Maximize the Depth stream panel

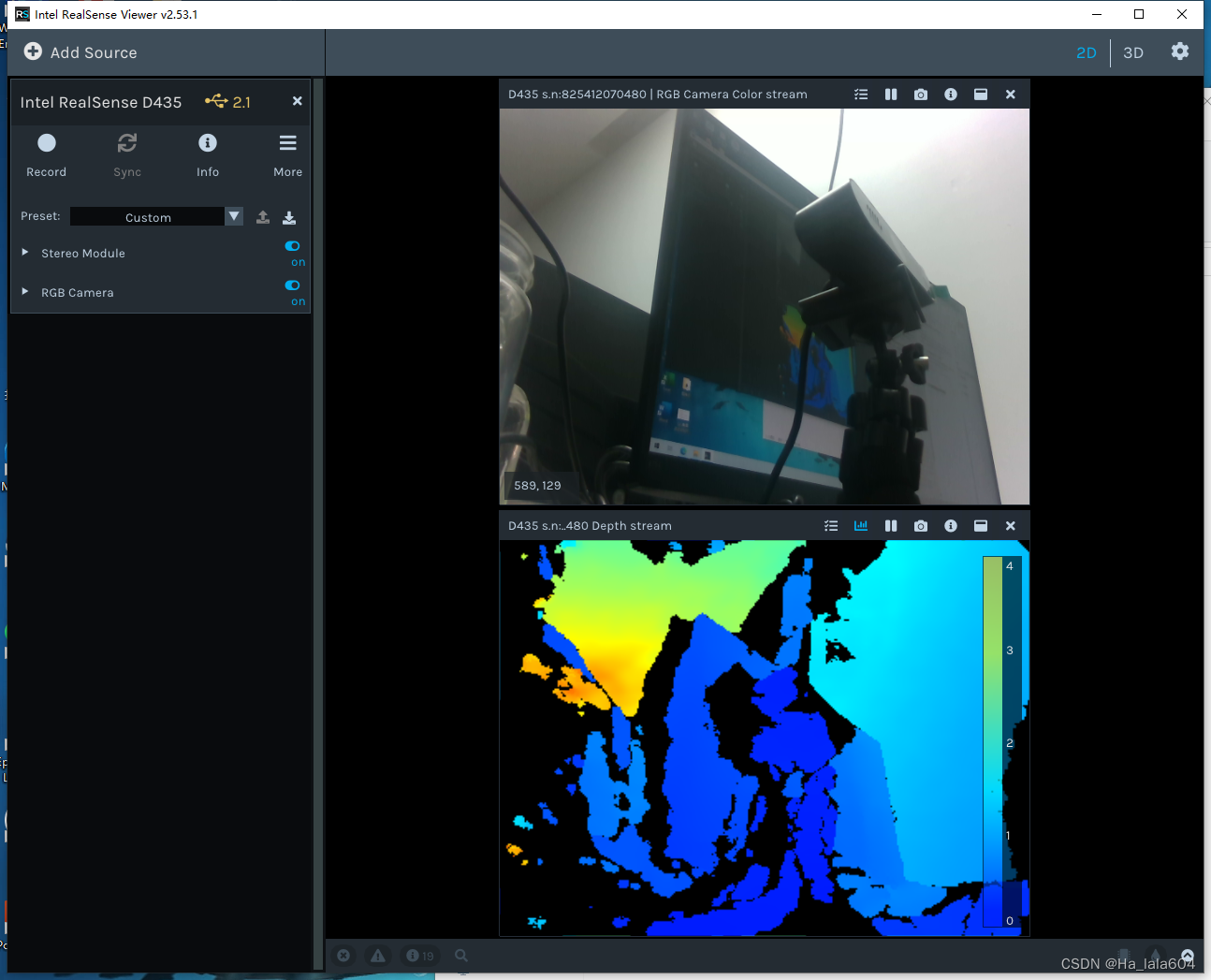980,525
